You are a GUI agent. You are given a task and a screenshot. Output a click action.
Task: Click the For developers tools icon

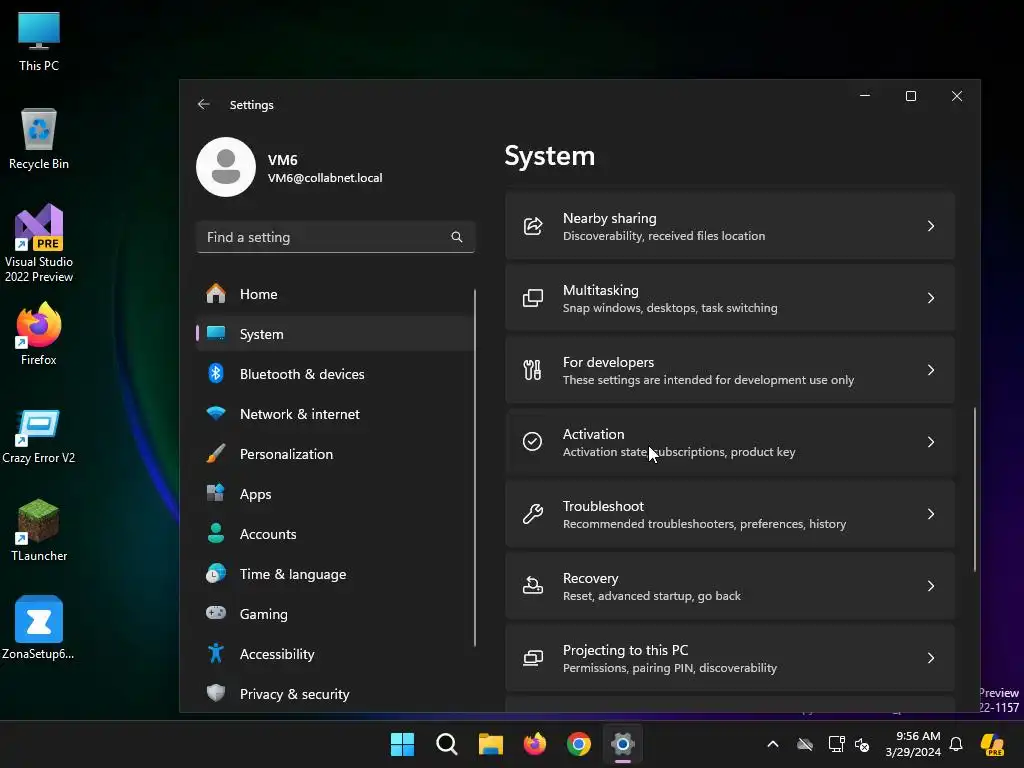[533, 370]
